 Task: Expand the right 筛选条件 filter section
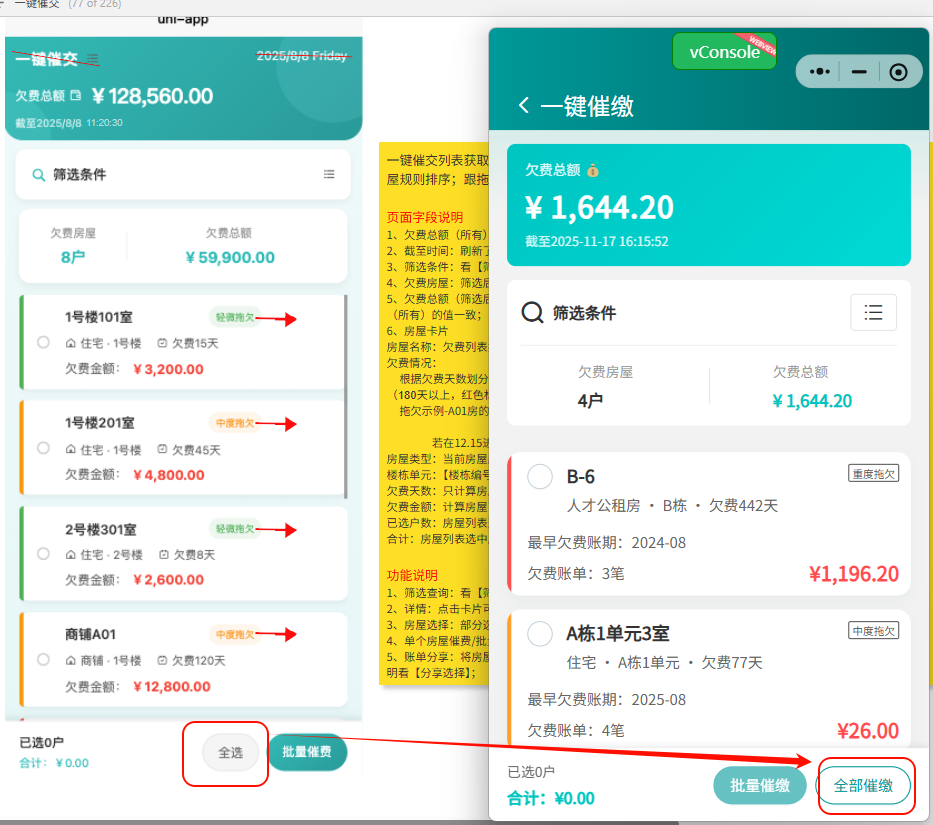tap(585, 313)
